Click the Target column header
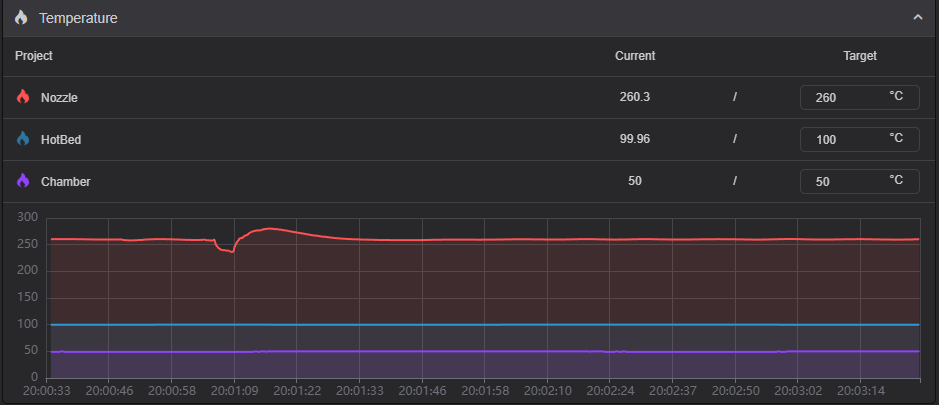The height and width of the screenshot is (405, 939). 860,56
